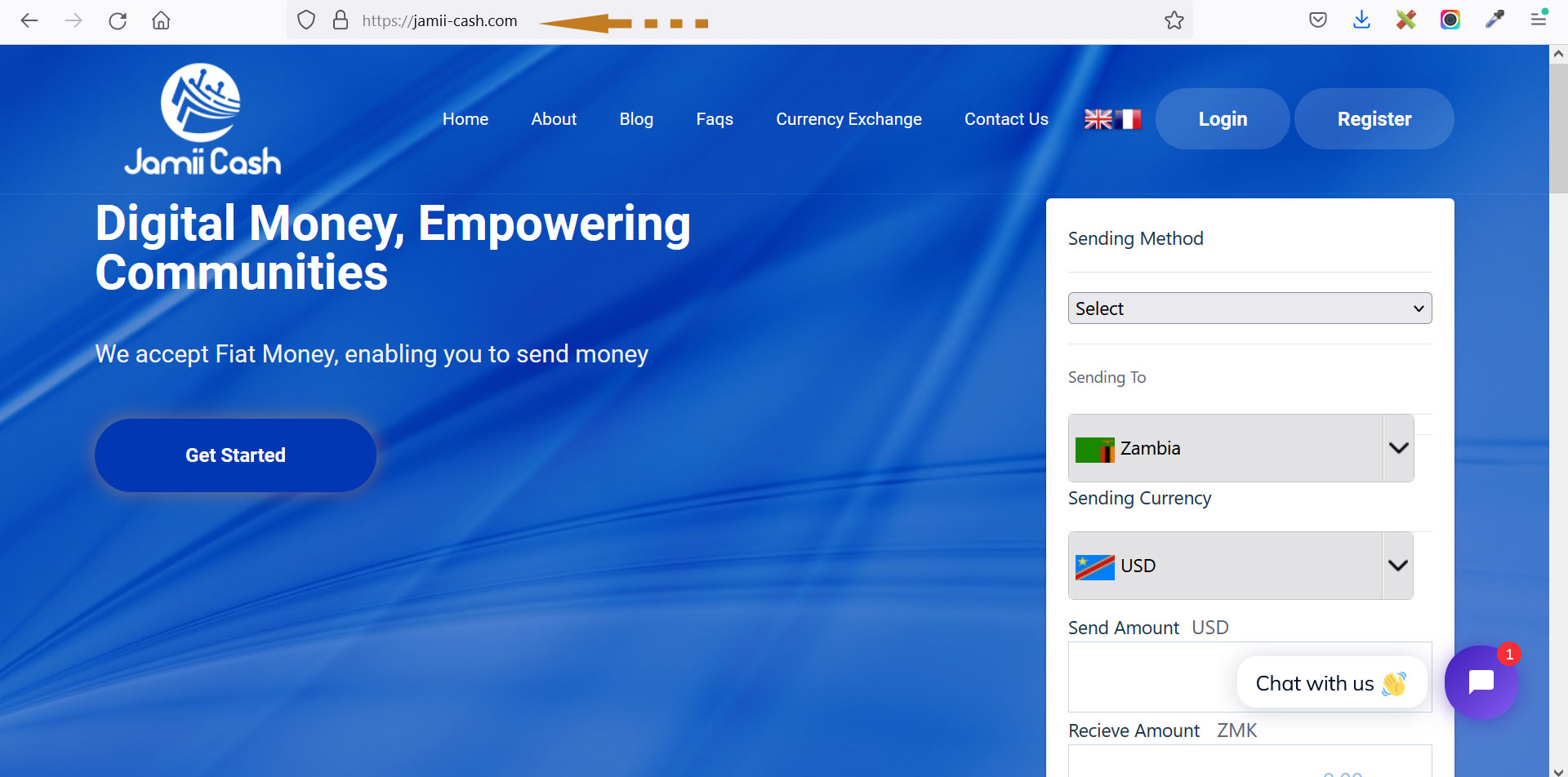Open the Currency Exchange menu item
The image size is (1568, 777).
pos(849,119)
